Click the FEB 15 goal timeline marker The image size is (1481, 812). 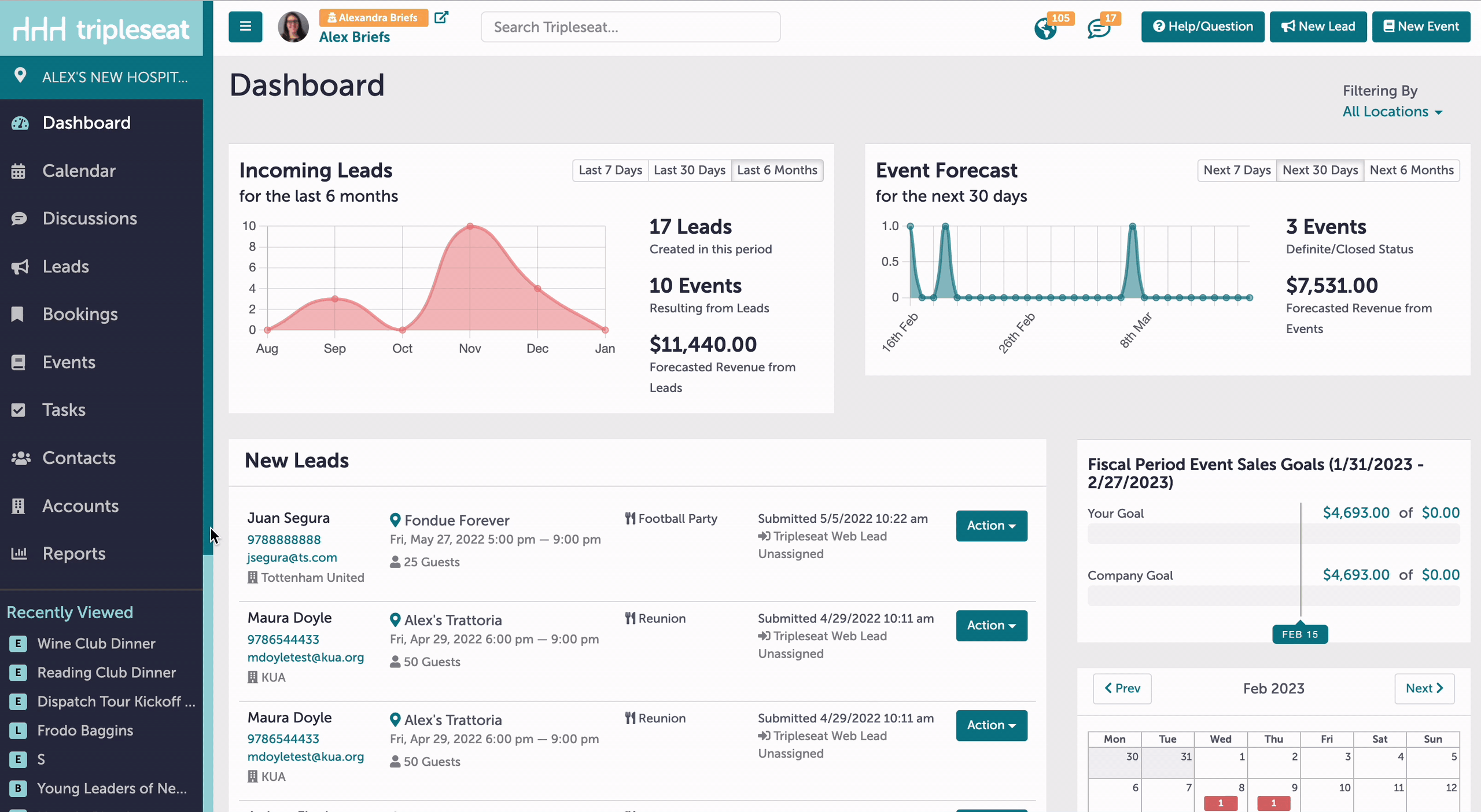(1300, 634)
